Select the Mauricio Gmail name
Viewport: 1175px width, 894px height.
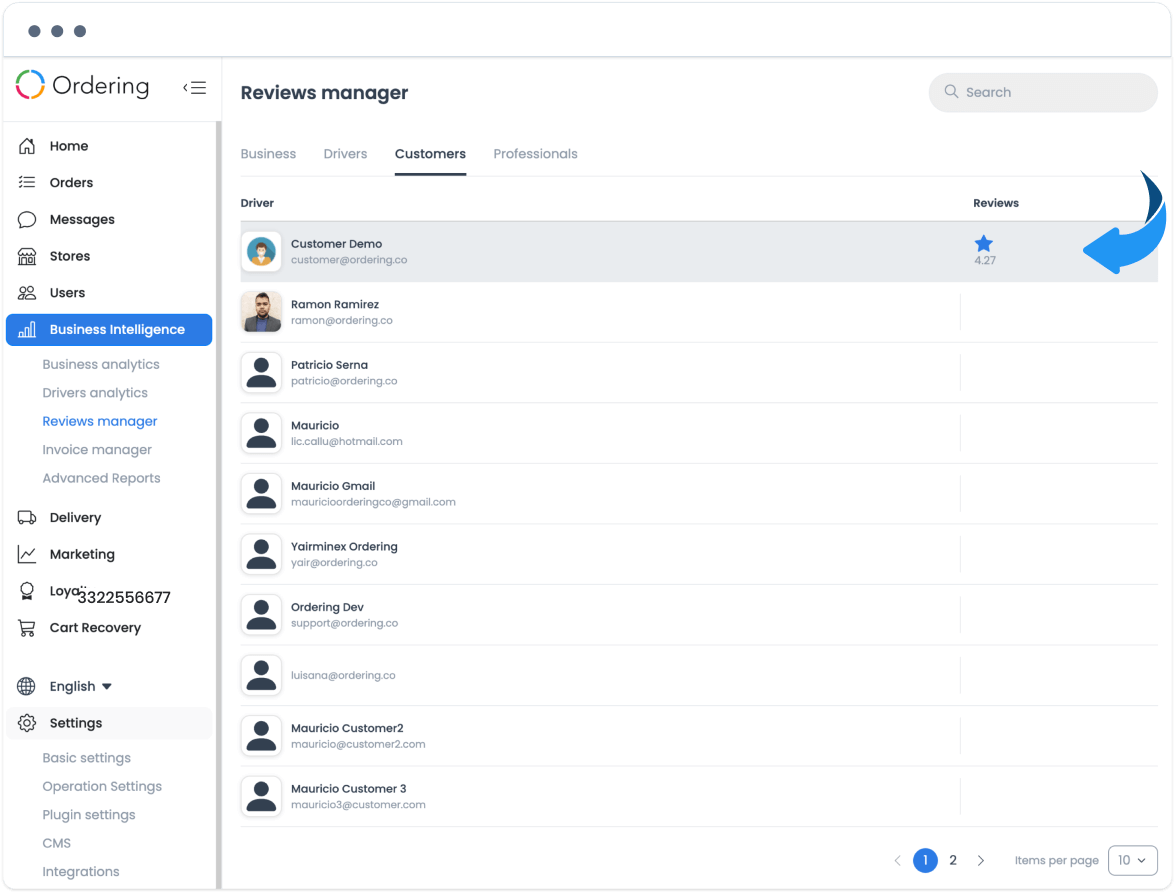pos(333,486)
